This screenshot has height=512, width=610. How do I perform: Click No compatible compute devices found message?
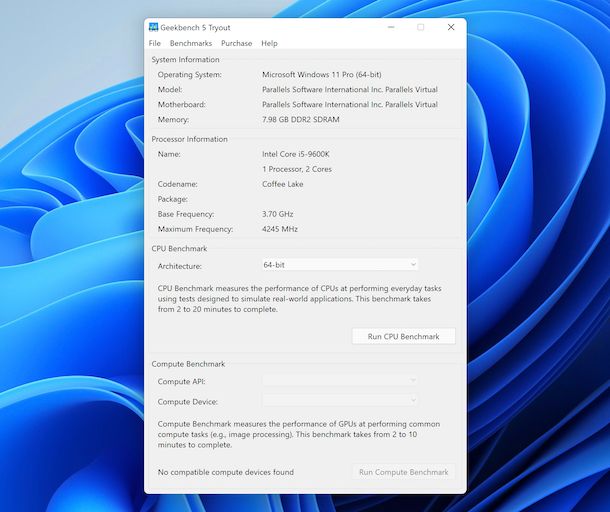tap(226, 472)
